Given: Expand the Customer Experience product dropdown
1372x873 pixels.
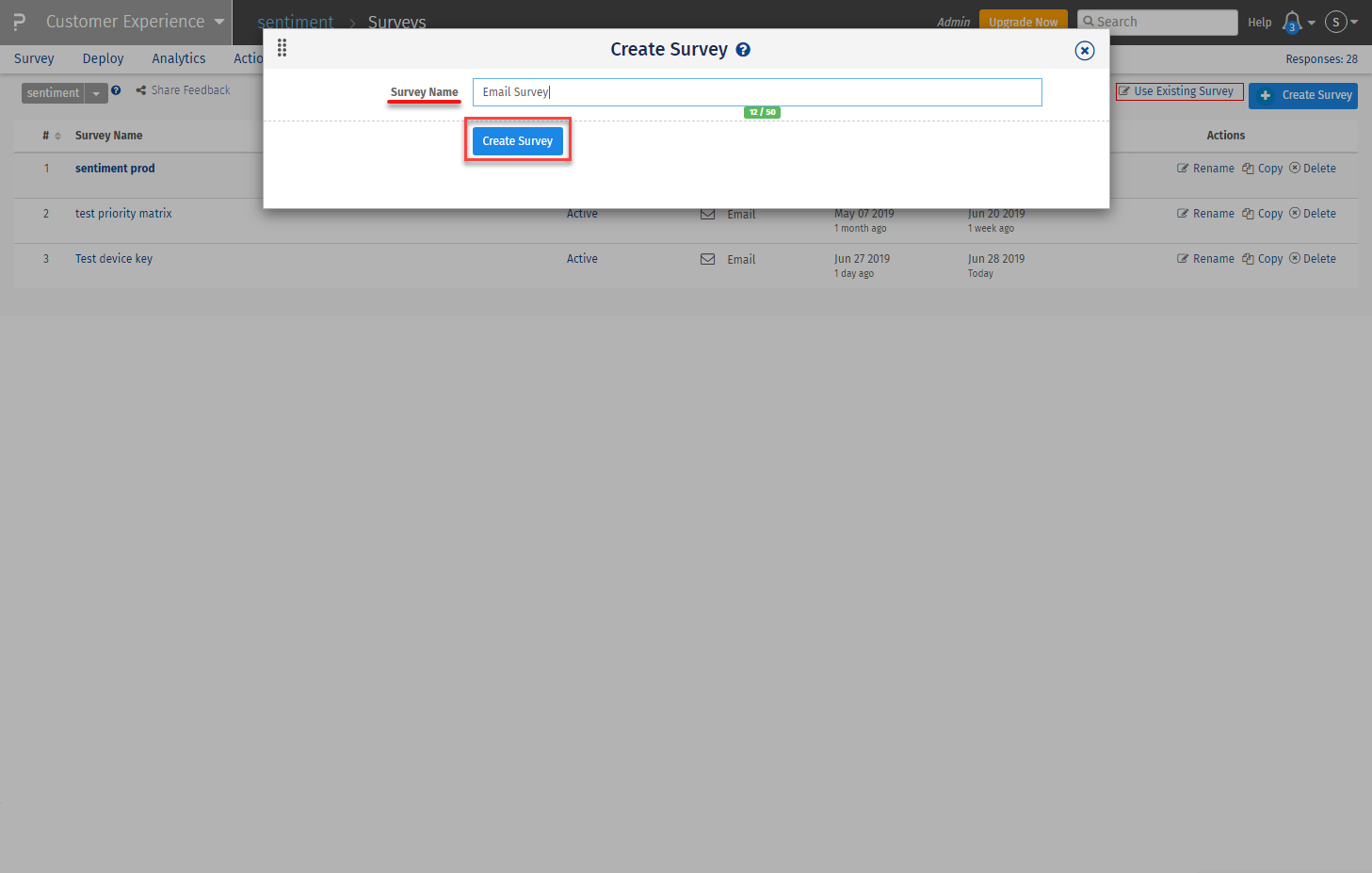Looking at the screenshot, I should coord(219,22).
